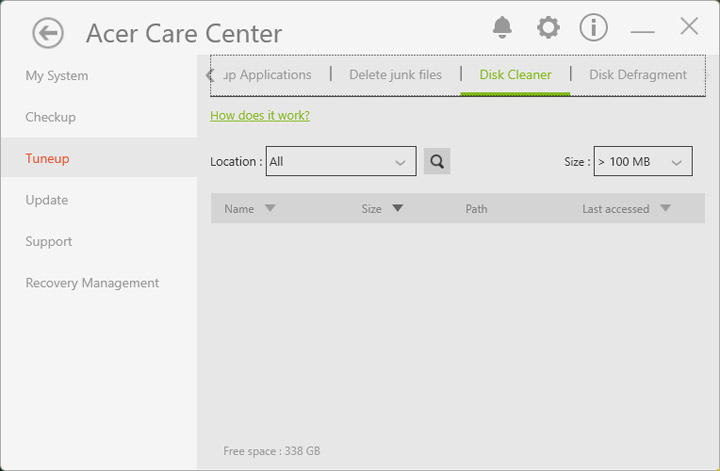This screenshot has width=720, height=471.
Task: Close the Acer Care Center window
Action: coord(689,26)
